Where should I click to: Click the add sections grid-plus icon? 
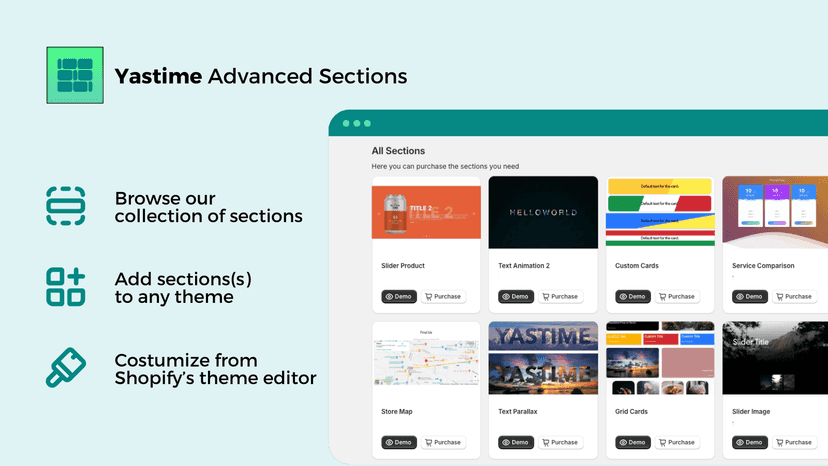[x=65, y=287]
